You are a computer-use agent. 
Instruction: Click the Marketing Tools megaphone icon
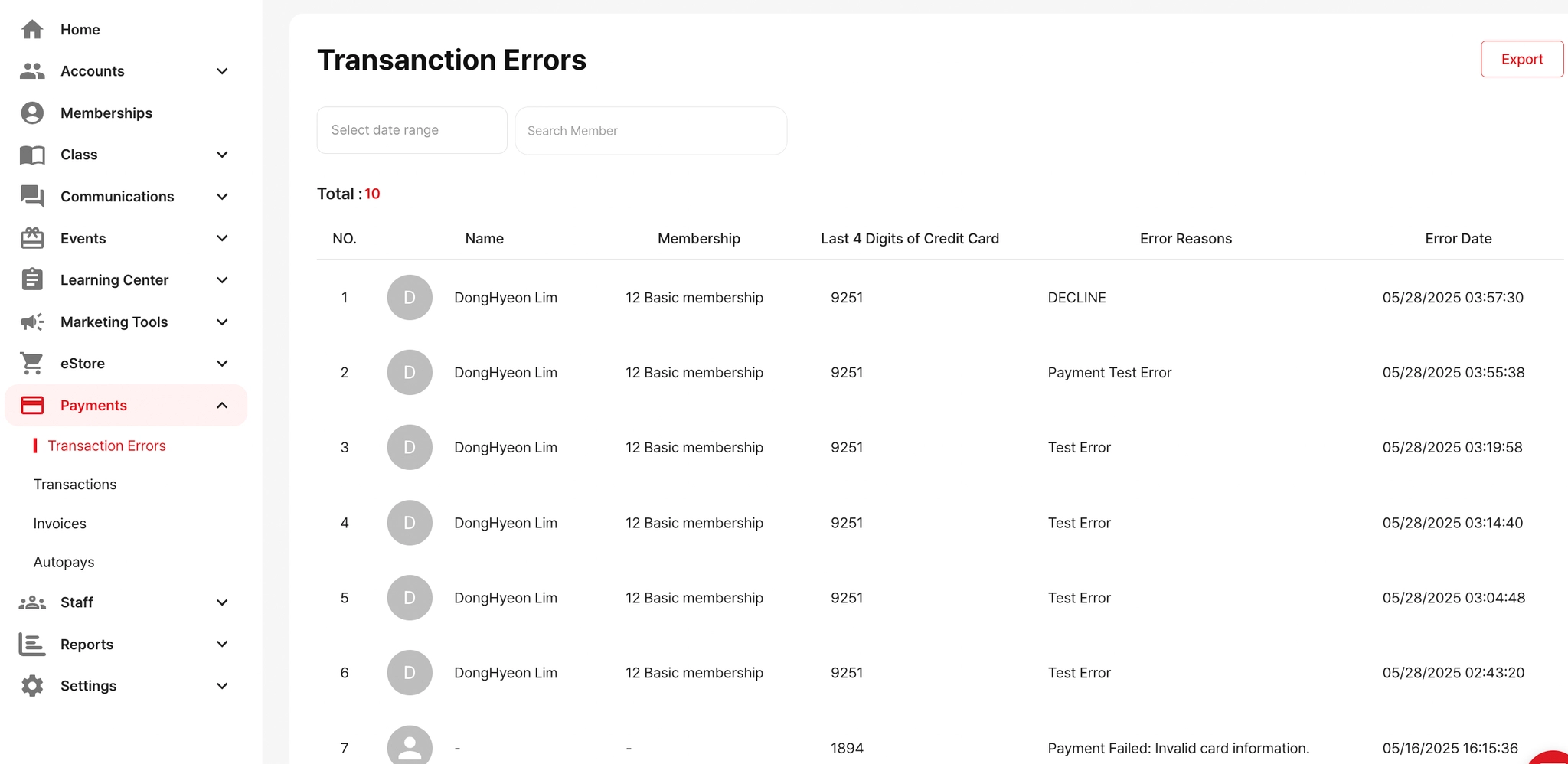(x=32, y=322)
